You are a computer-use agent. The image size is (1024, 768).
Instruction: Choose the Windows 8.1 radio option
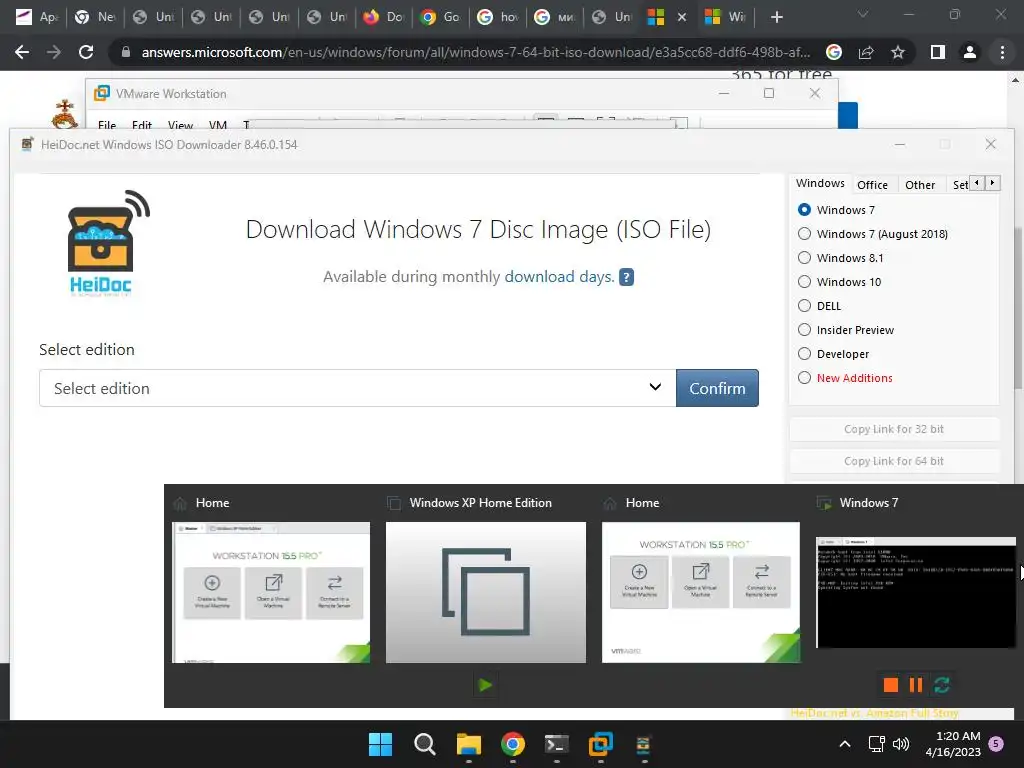[805, 258]
